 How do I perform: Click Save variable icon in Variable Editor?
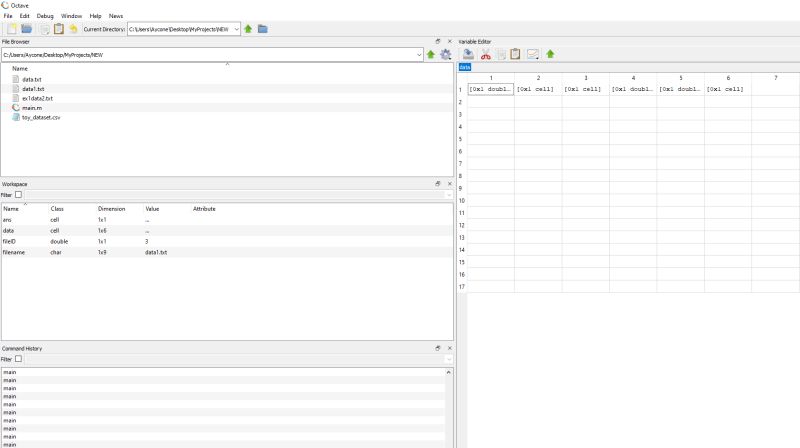tap(468, 54)
